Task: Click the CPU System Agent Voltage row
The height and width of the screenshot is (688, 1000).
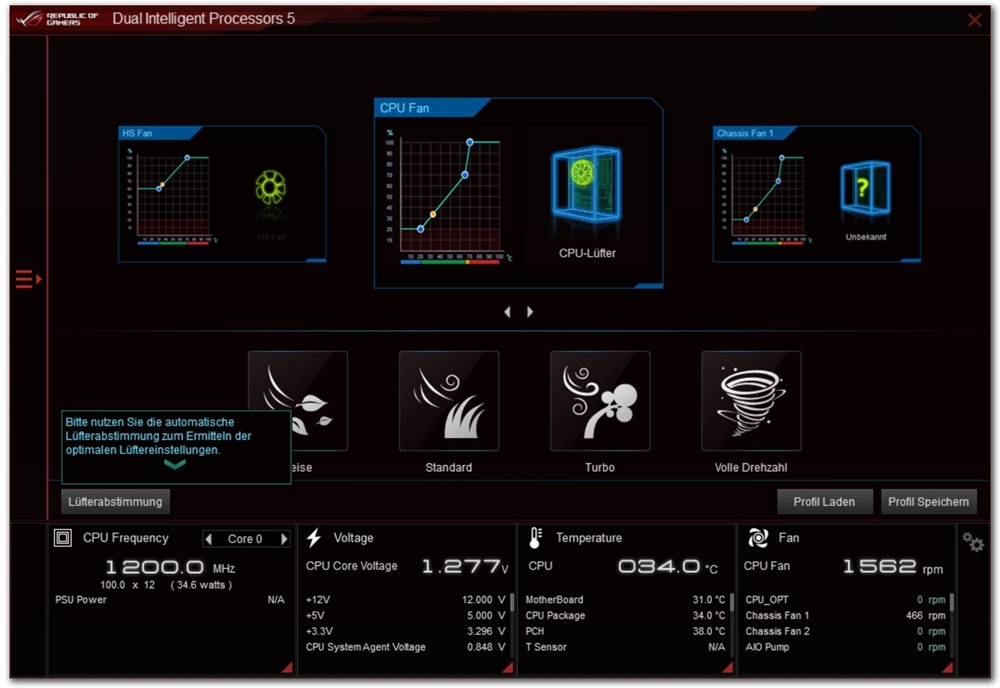Action: pyautogui.click(x=406, y=647)
